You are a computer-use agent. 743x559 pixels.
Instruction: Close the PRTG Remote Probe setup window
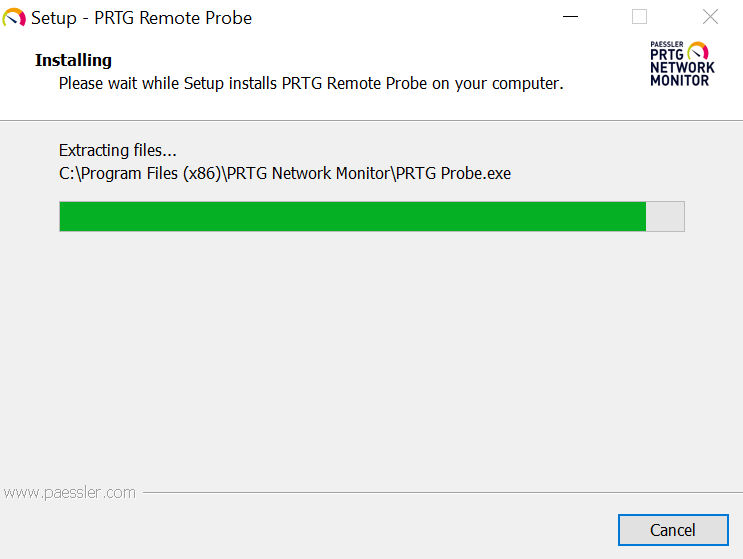(x=710, y=17)
